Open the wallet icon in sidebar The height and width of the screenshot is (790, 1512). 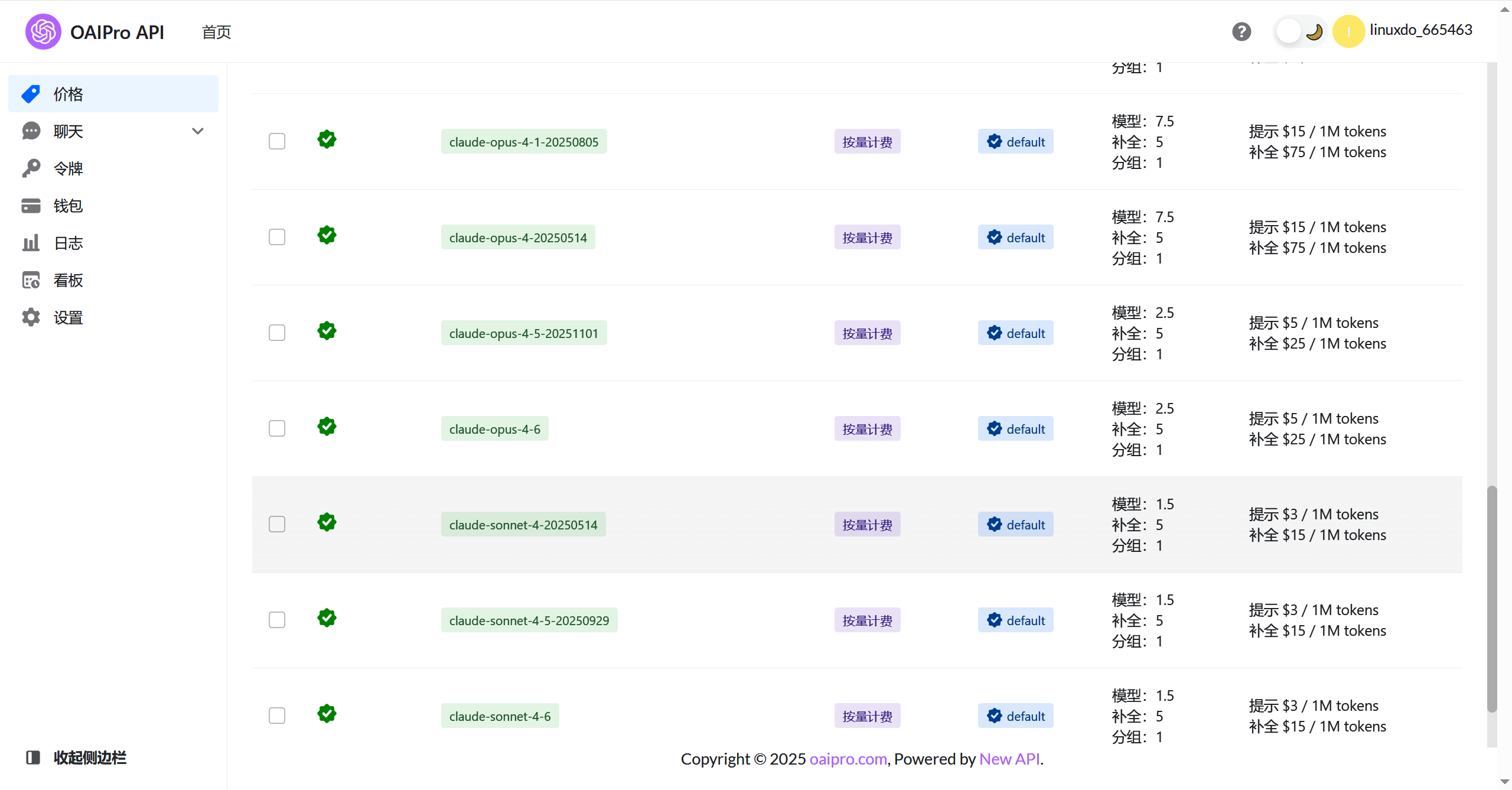pos(31,206)
